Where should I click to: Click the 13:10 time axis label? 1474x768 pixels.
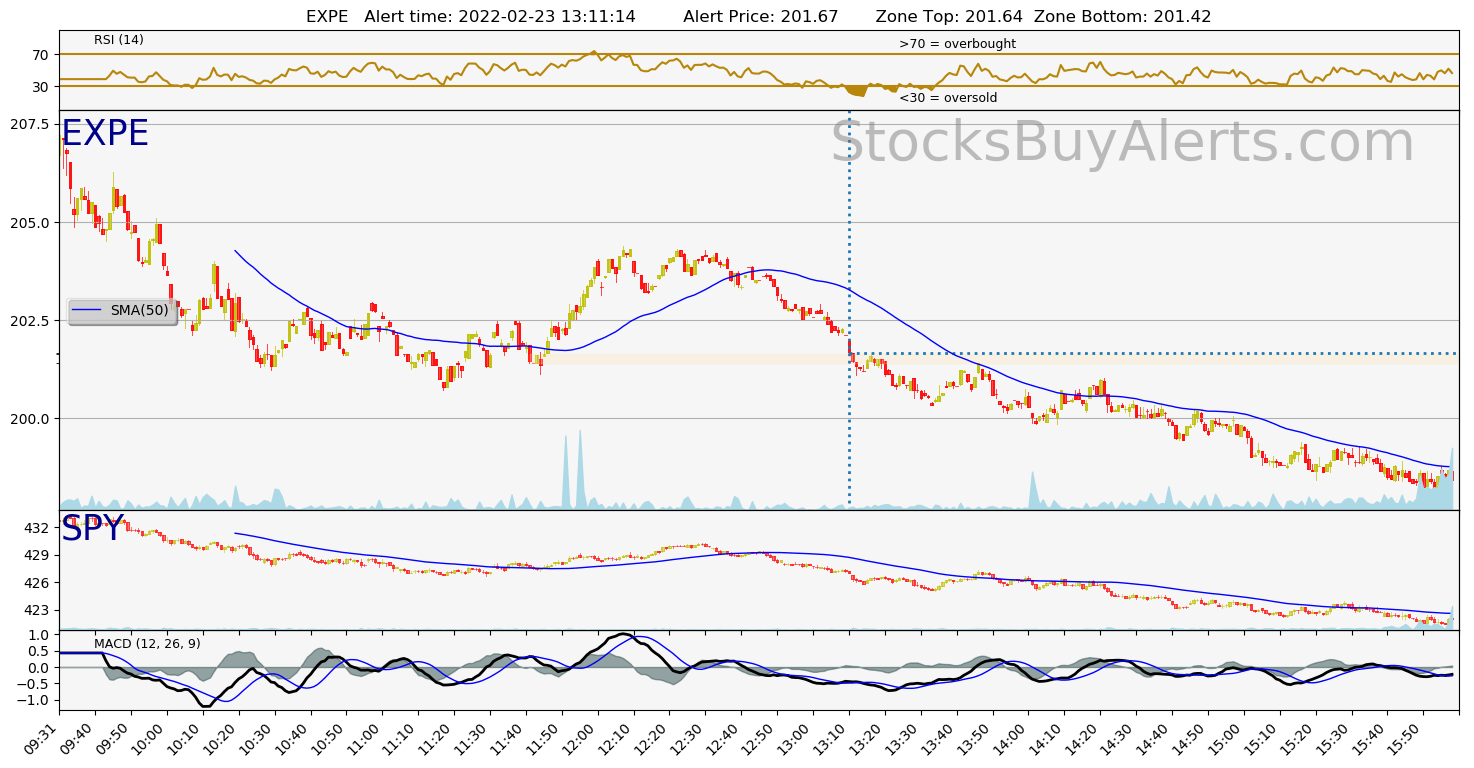[833, 739]
